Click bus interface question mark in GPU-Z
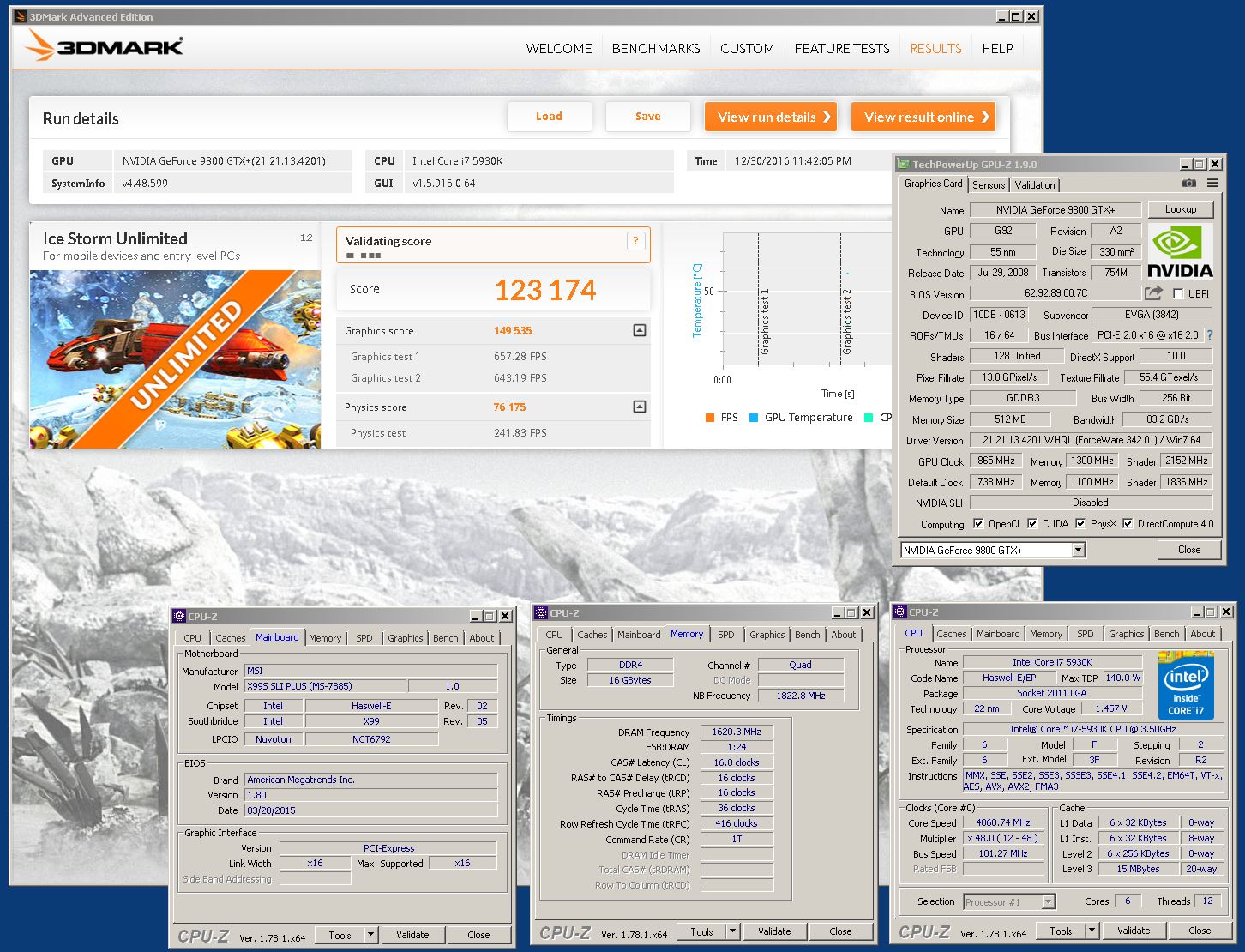1245x952 pixels. [1210, 335]
